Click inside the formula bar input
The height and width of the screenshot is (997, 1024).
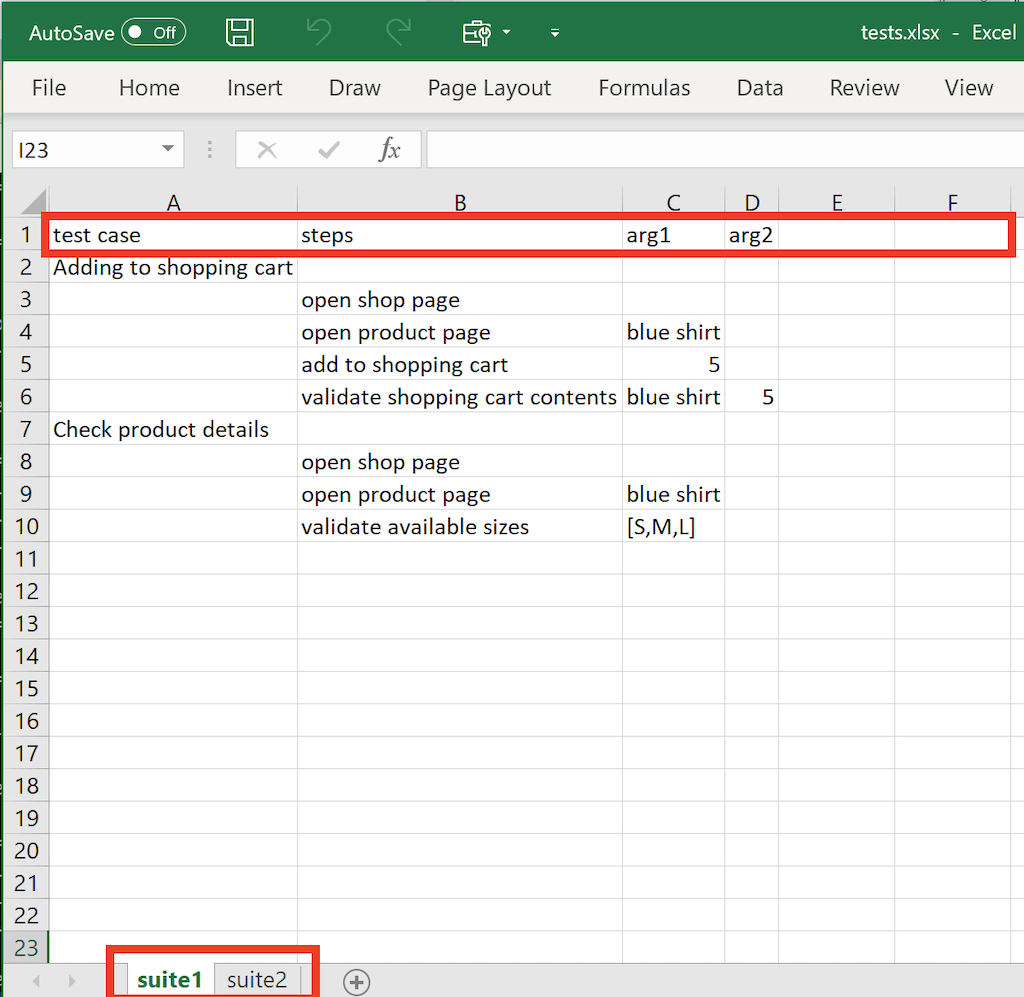(x=725, y=150)
